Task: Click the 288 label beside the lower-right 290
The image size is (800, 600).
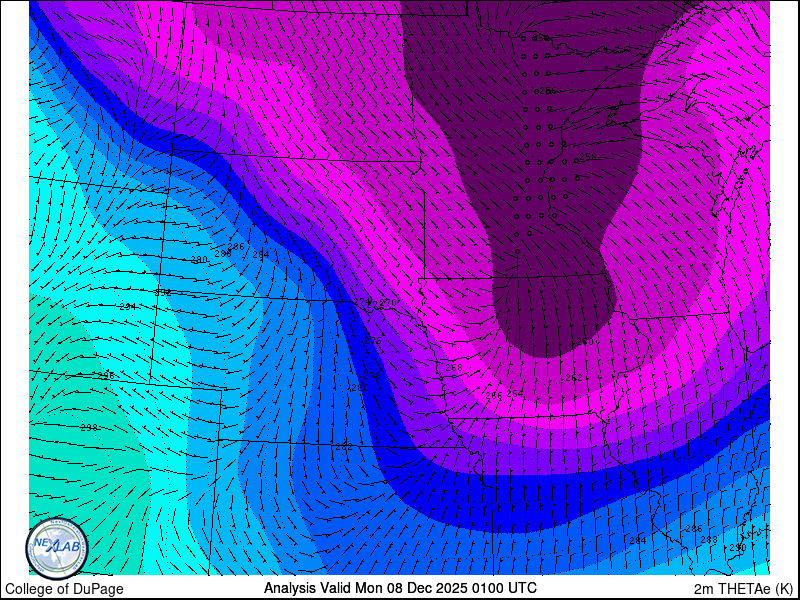Action: (x=709, y=540)
